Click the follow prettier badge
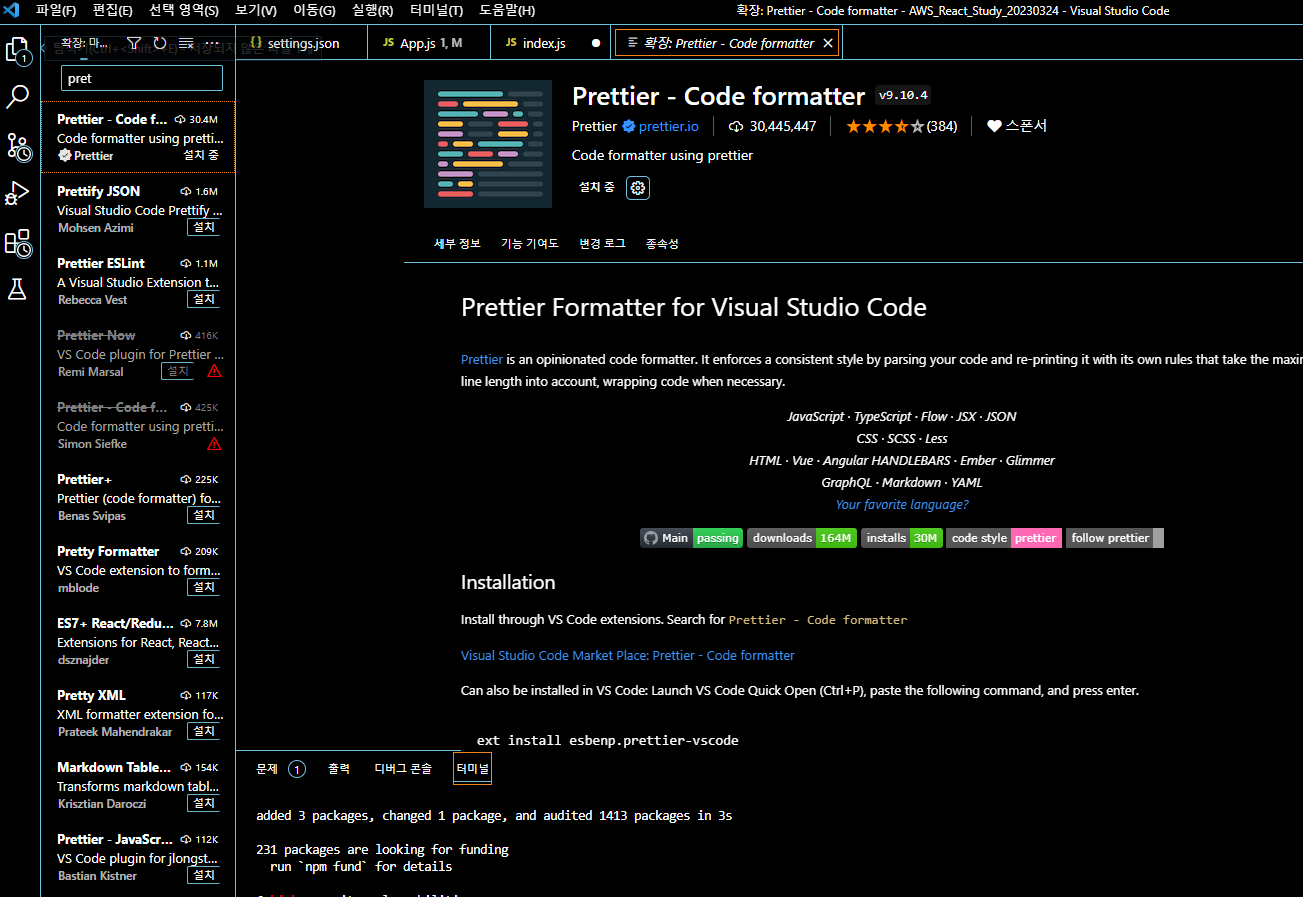This screenshot has height=897, width=1303. (1114, 538)
